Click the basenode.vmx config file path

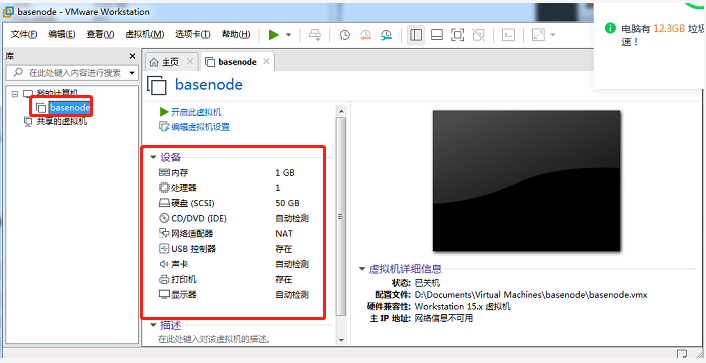(x=531, y=295)
